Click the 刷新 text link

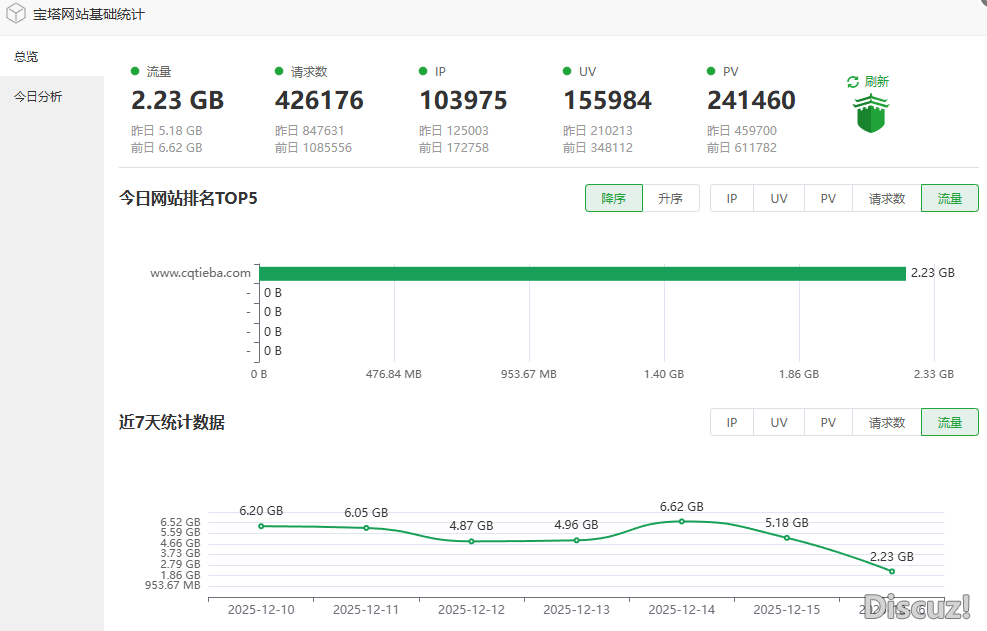tap(877, 82)
